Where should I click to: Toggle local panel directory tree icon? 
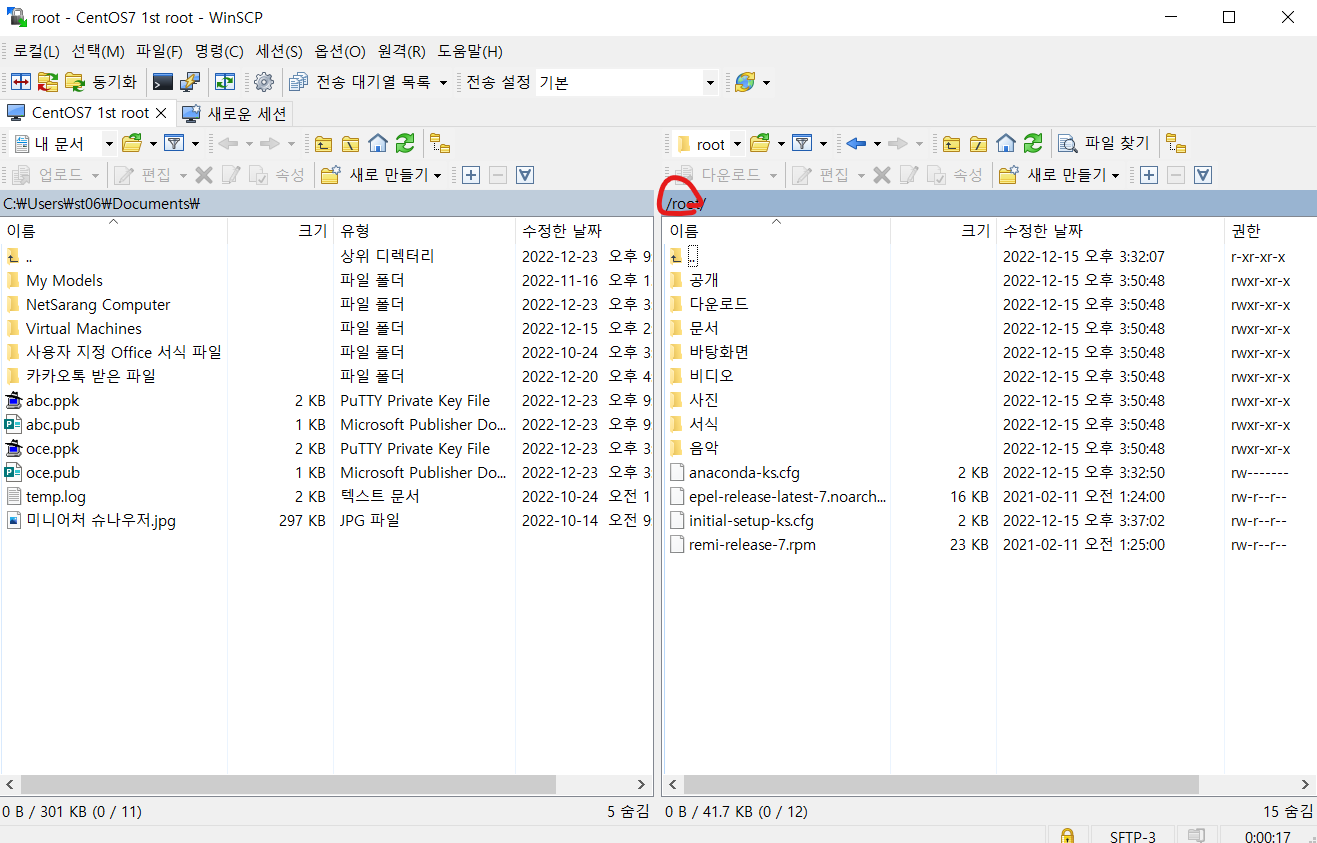tap(440, 144)
